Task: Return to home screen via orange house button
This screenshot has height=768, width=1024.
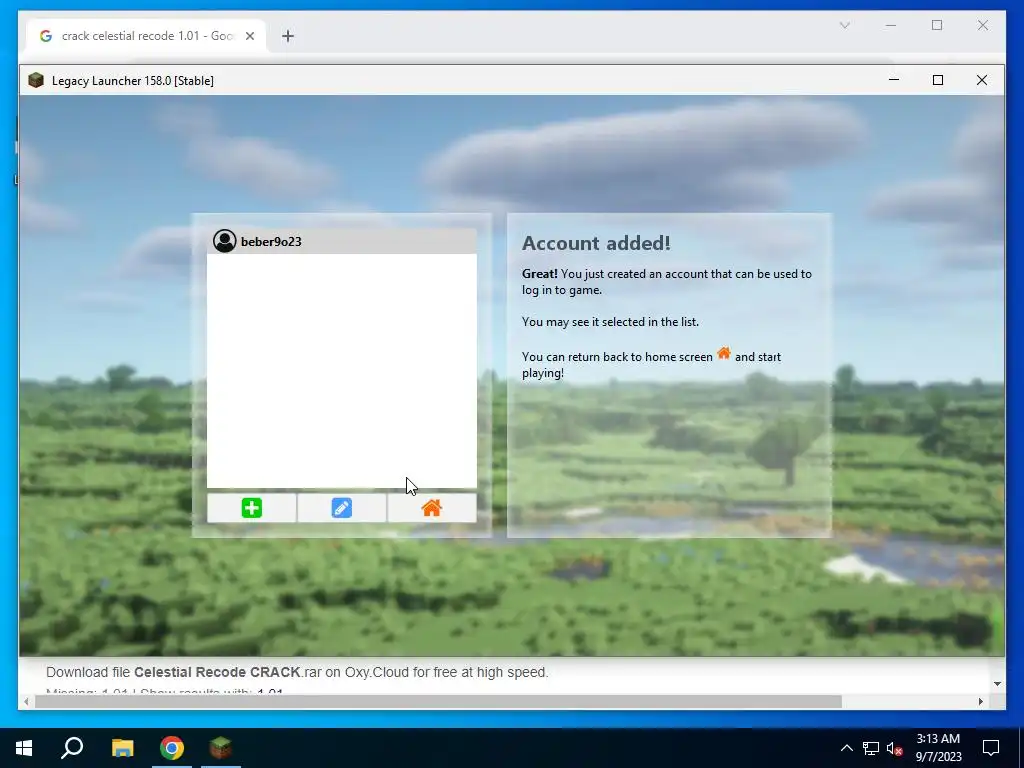Action: [432, 508]
